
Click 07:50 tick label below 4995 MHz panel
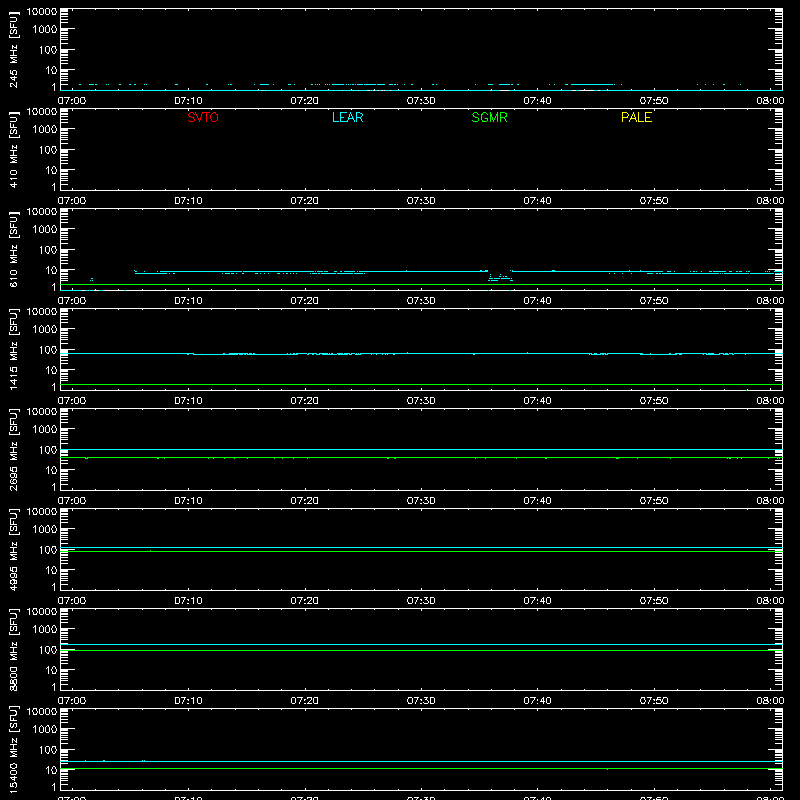tap(654, 601)
